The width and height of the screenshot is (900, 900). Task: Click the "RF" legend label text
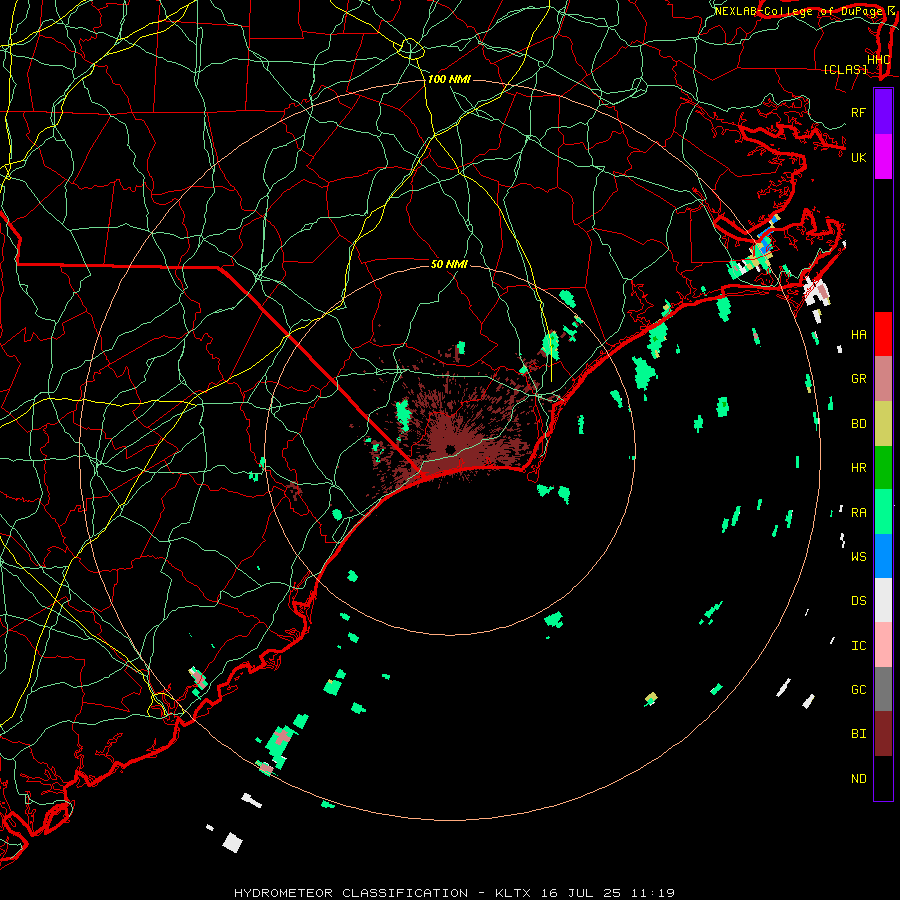pyautogui.click(x=858, y=112)
